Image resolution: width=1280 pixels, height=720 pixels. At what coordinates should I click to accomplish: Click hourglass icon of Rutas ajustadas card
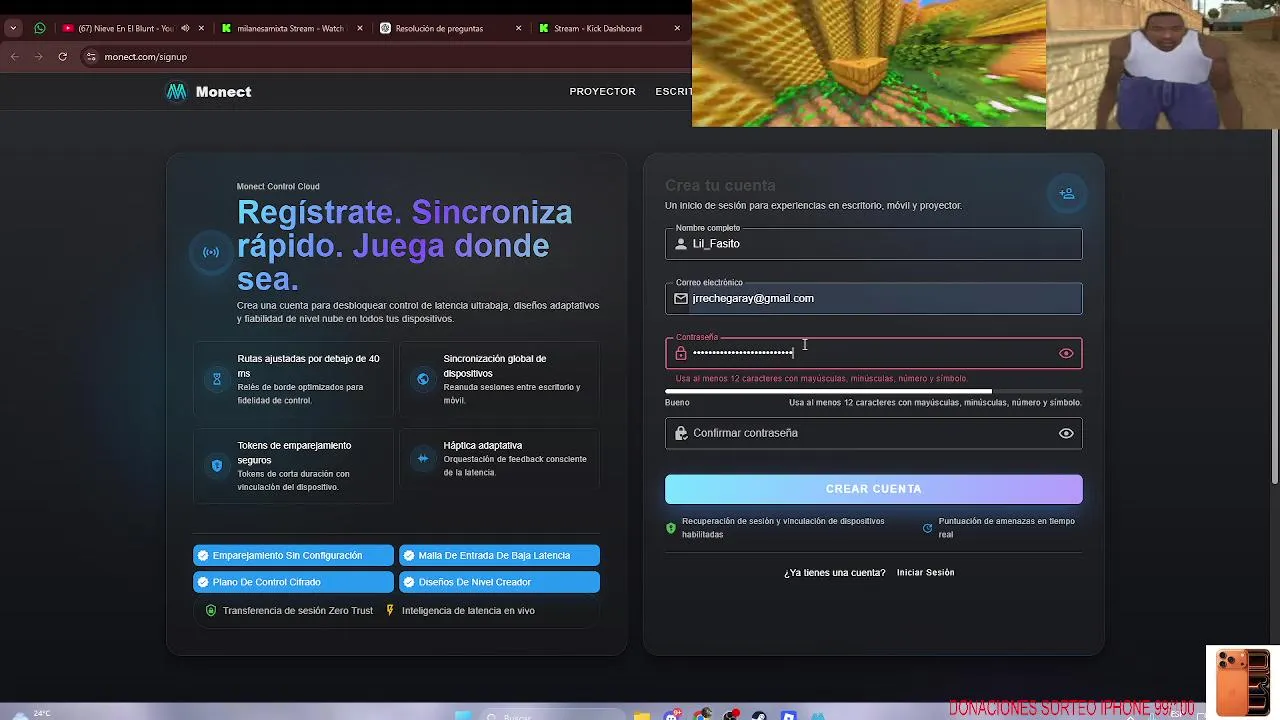point(217,379)
